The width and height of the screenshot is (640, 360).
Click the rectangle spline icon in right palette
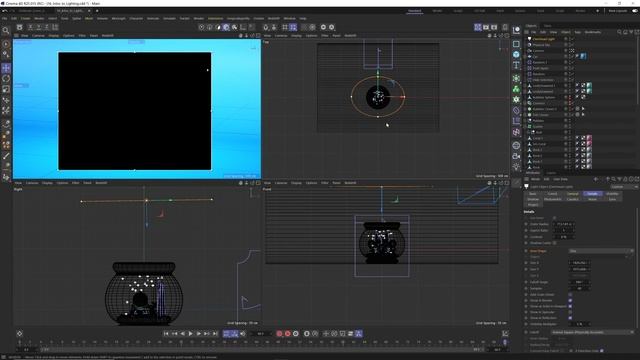(516, 44)
